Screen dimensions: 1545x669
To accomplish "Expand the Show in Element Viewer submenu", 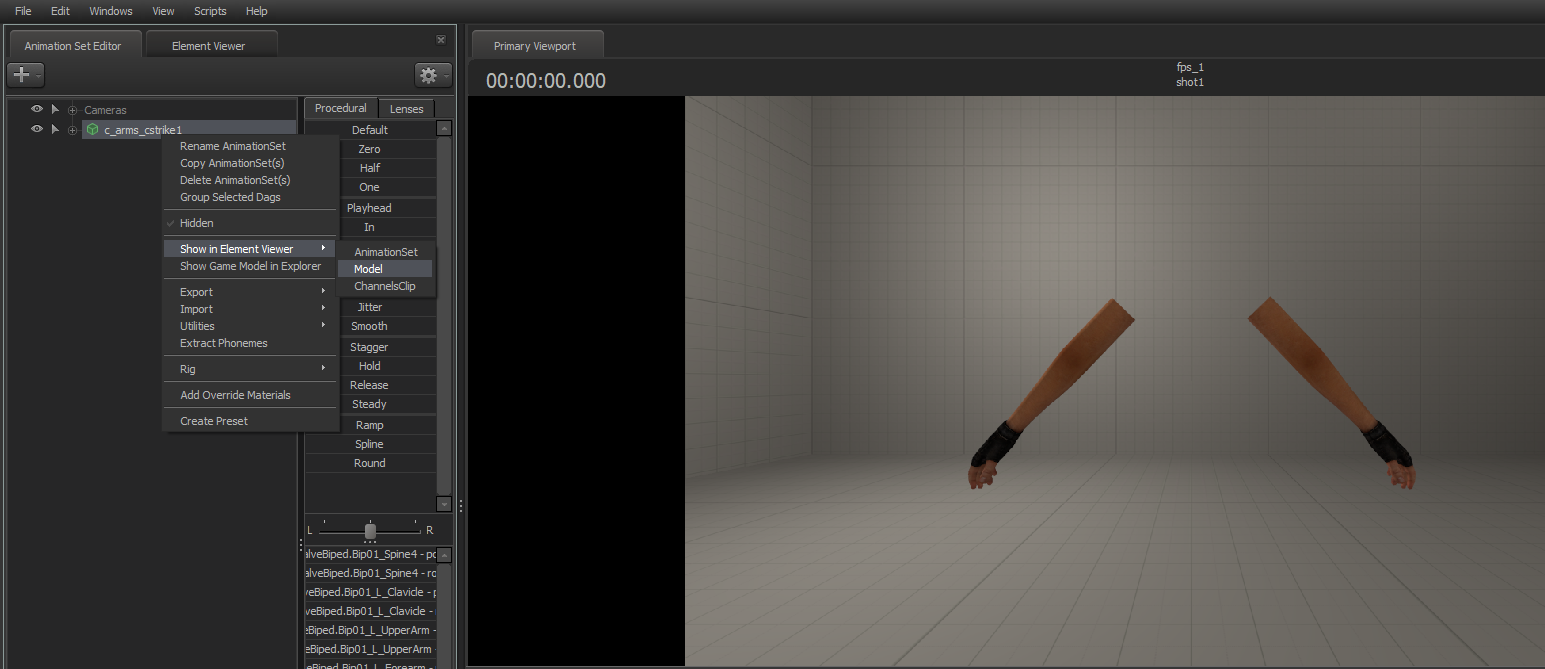I will [x=250, y=249].
